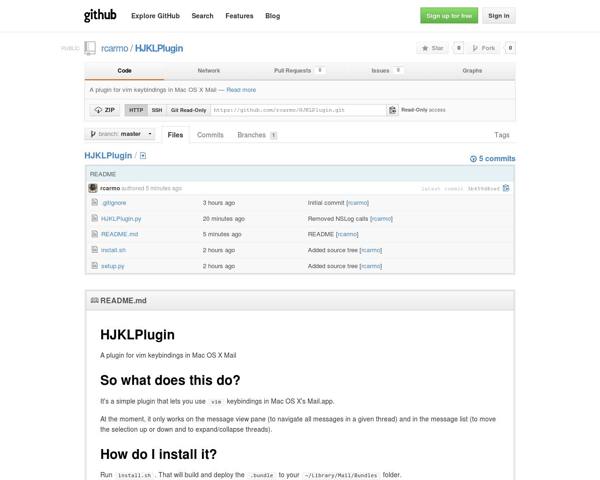Select Git Read-Only clone option
This screenshot has height=480, width=600.
[188, 110]
